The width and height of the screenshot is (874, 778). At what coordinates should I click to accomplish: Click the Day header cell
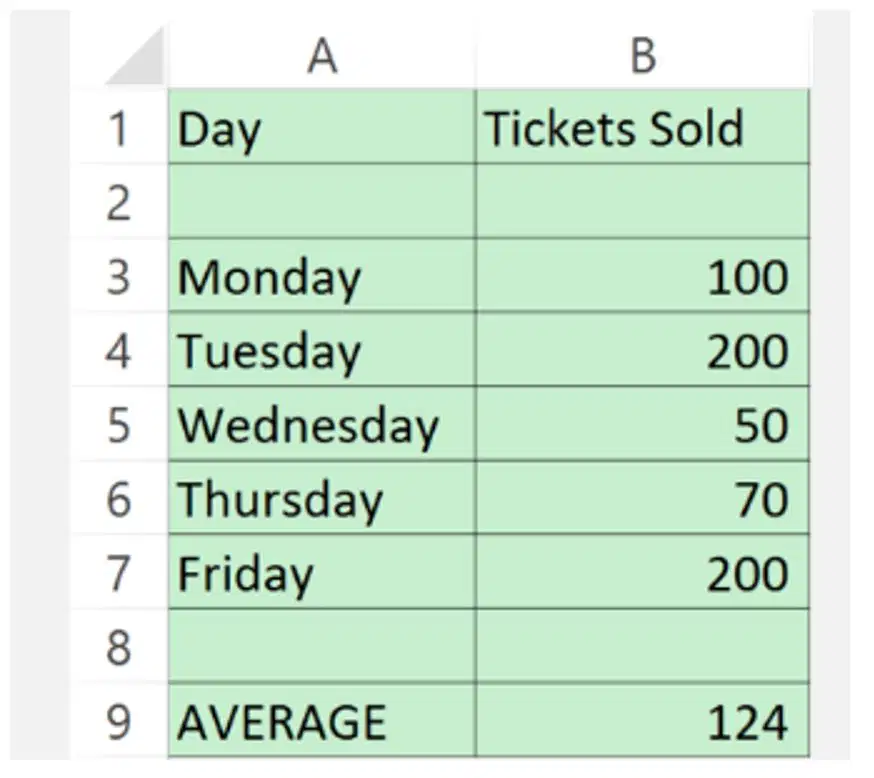coord(322,127)
